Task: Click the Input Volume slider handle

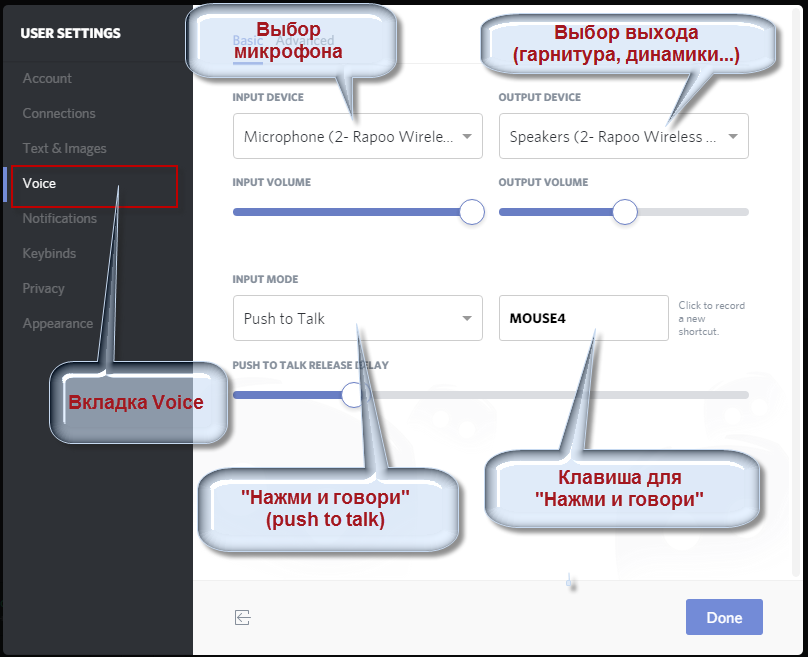Action: [x=472, y=212]
